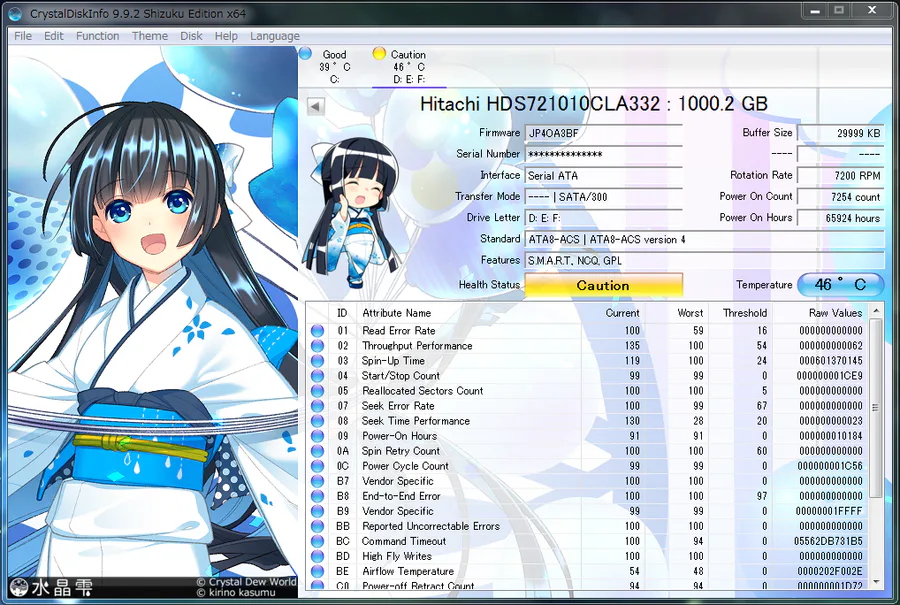
Task: Click status orb for Airflow Temperature
Action: [317, 571]
